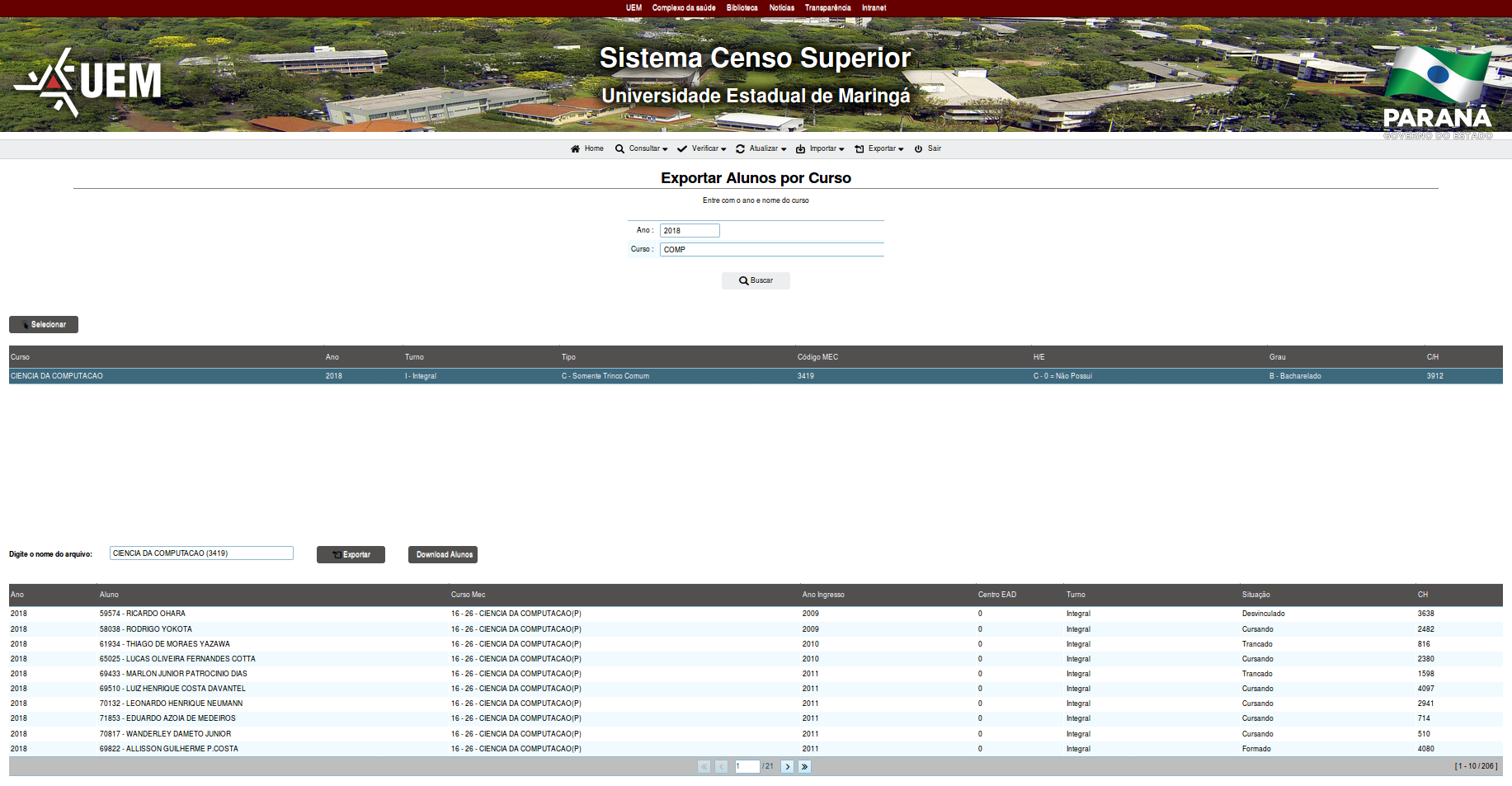Click the Selecionar button
The width and height of the screenshot is (1512, 786).
pyautogui.click(x=44, y=325)
